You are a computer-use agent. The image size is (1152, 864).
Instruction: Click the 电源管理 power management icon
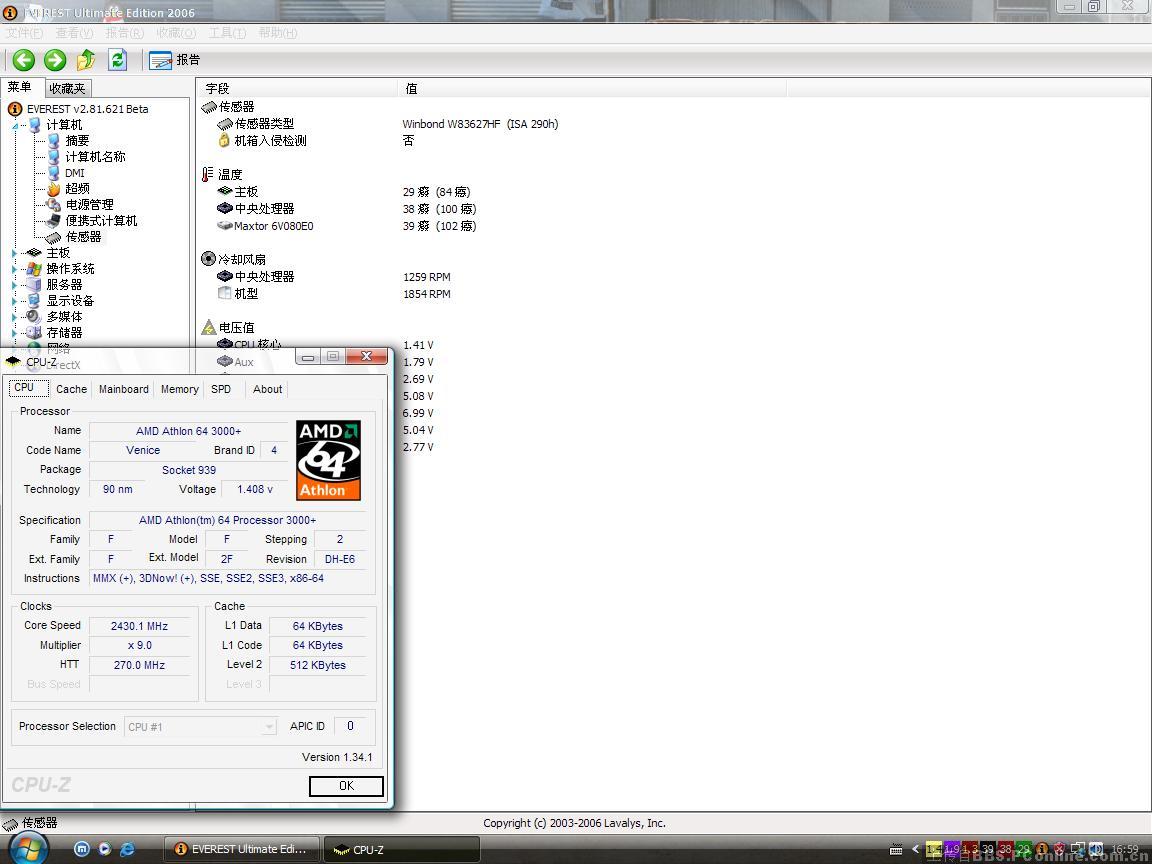pos(54,205)
